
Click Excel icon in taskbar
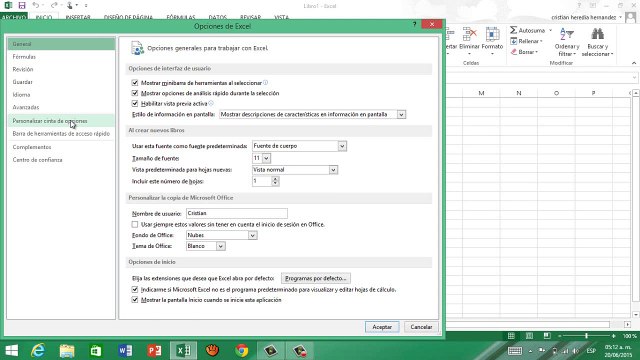coord(183,351)
